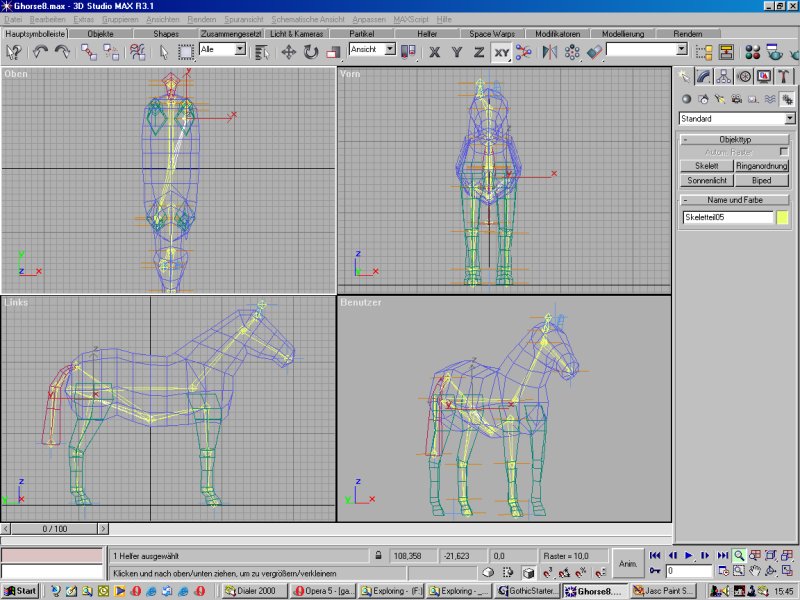Select the Move transform tool
This screenshot has width=800, height=600.
tap(289, 51)
